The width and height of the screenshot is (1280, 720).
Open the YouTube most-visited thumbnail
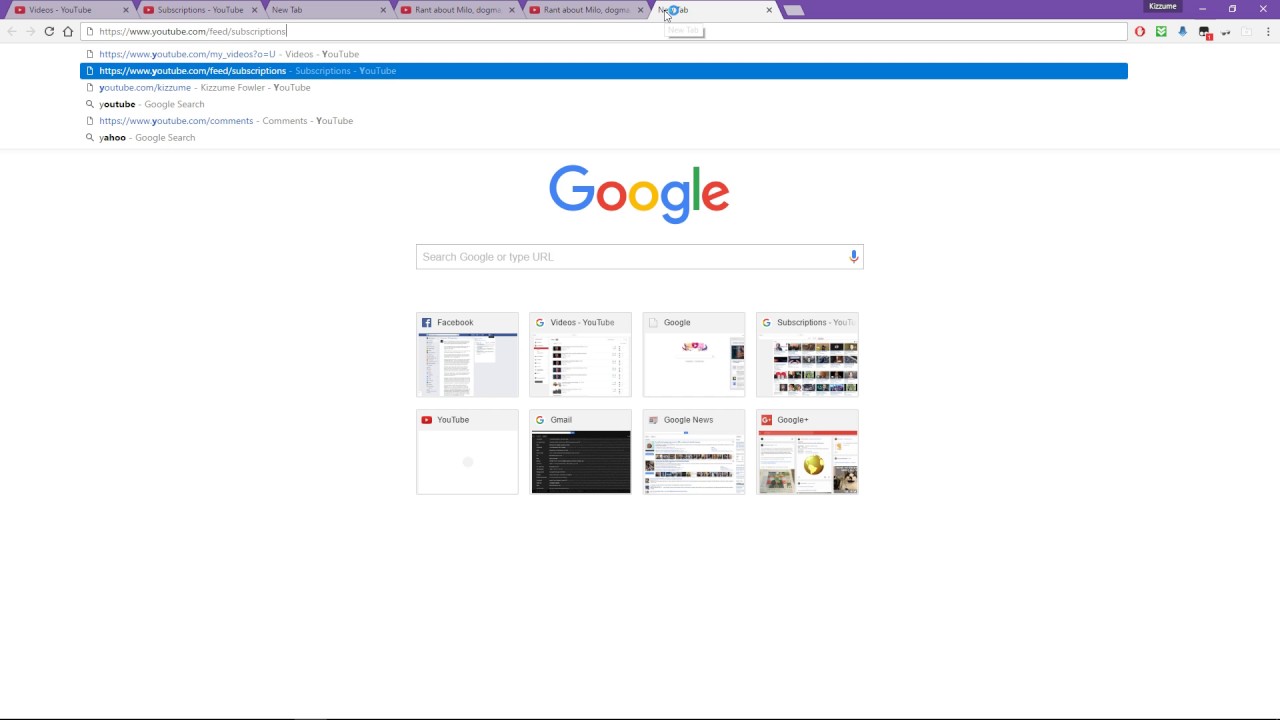467,452
